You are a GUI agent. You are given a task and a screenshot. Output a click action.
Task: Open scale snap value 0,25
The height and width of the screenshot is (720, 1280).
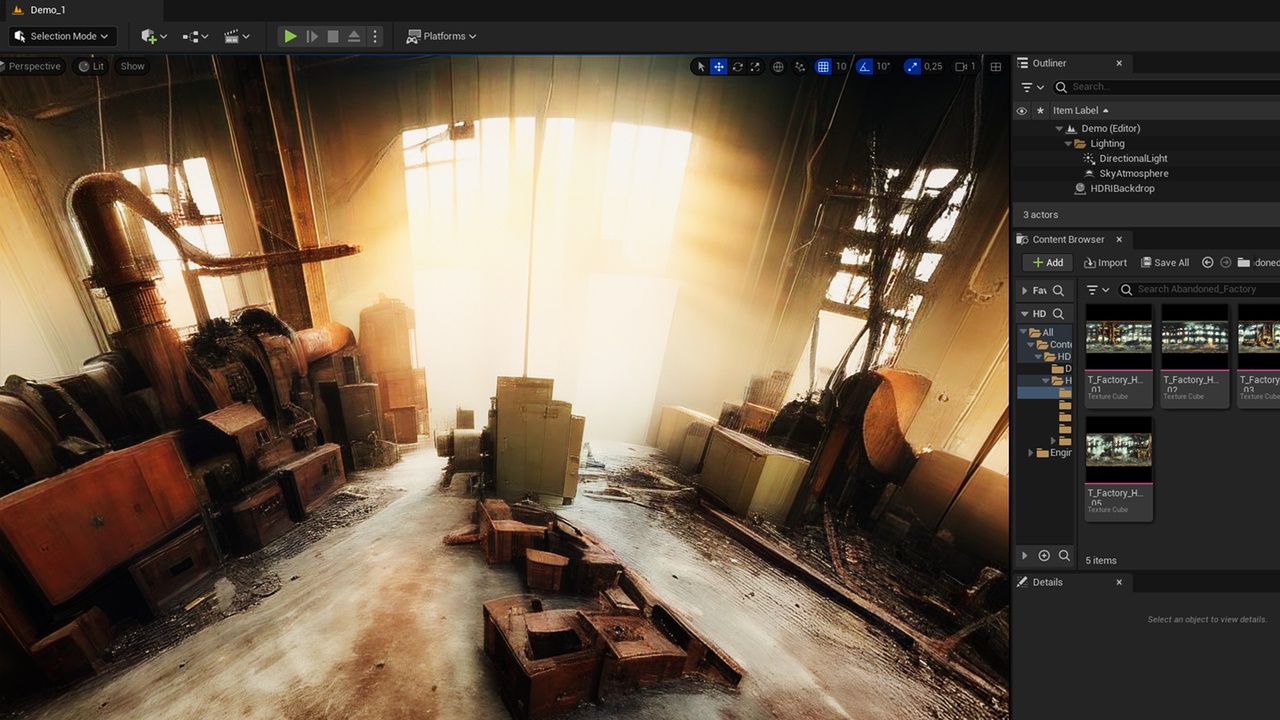(x=933, y=67)
